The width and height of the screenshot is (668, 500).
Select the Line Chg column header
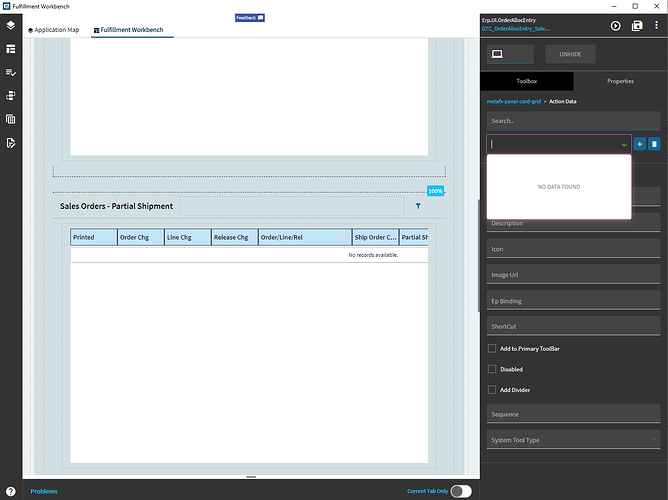point(187,237)
